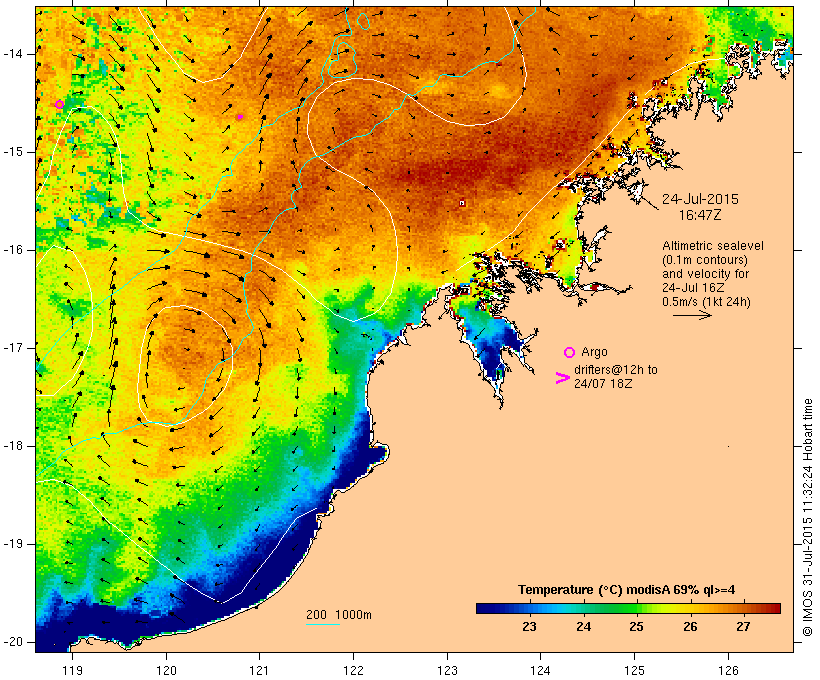The width and height of the screenshot is (820, 680).
Task: Click the latitude axis label -18
Action: (x=12, y=446)
